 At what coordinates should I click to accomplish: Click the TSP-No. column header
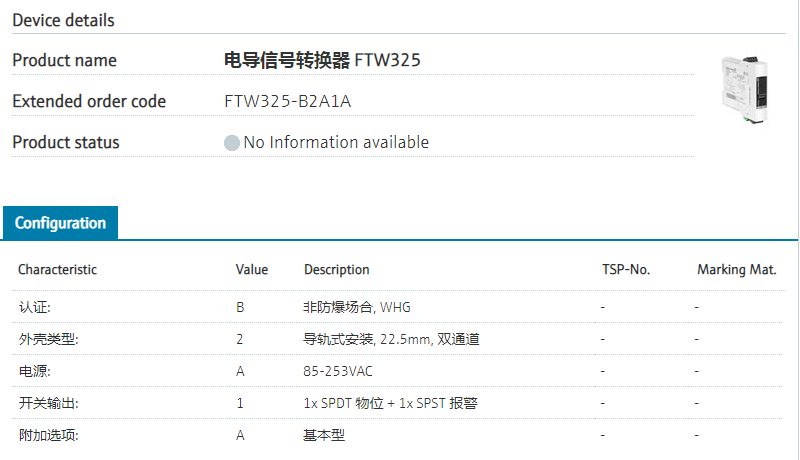point(626,270)
